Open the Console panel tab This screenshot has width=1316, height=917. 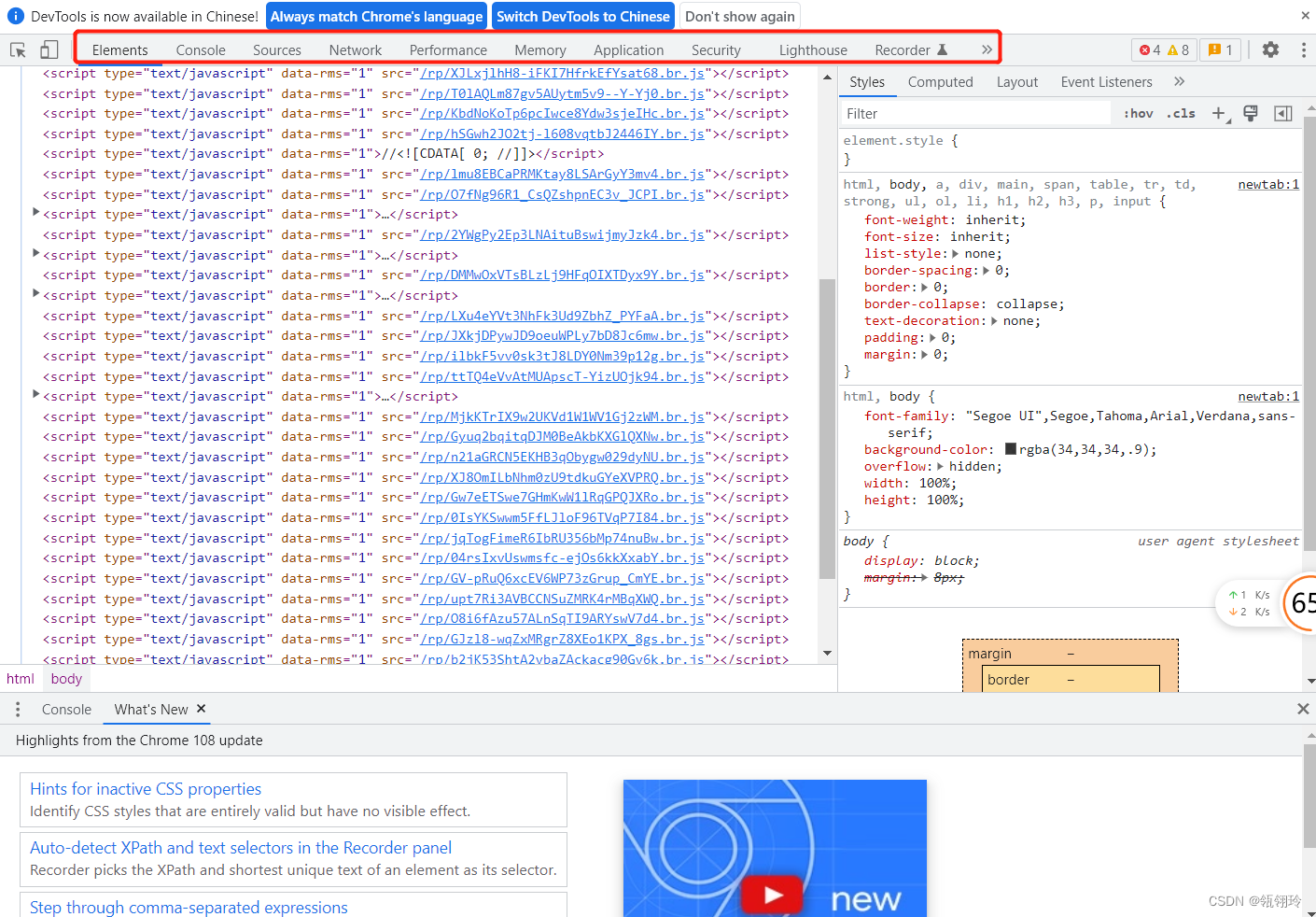click(x=201, y=50)
